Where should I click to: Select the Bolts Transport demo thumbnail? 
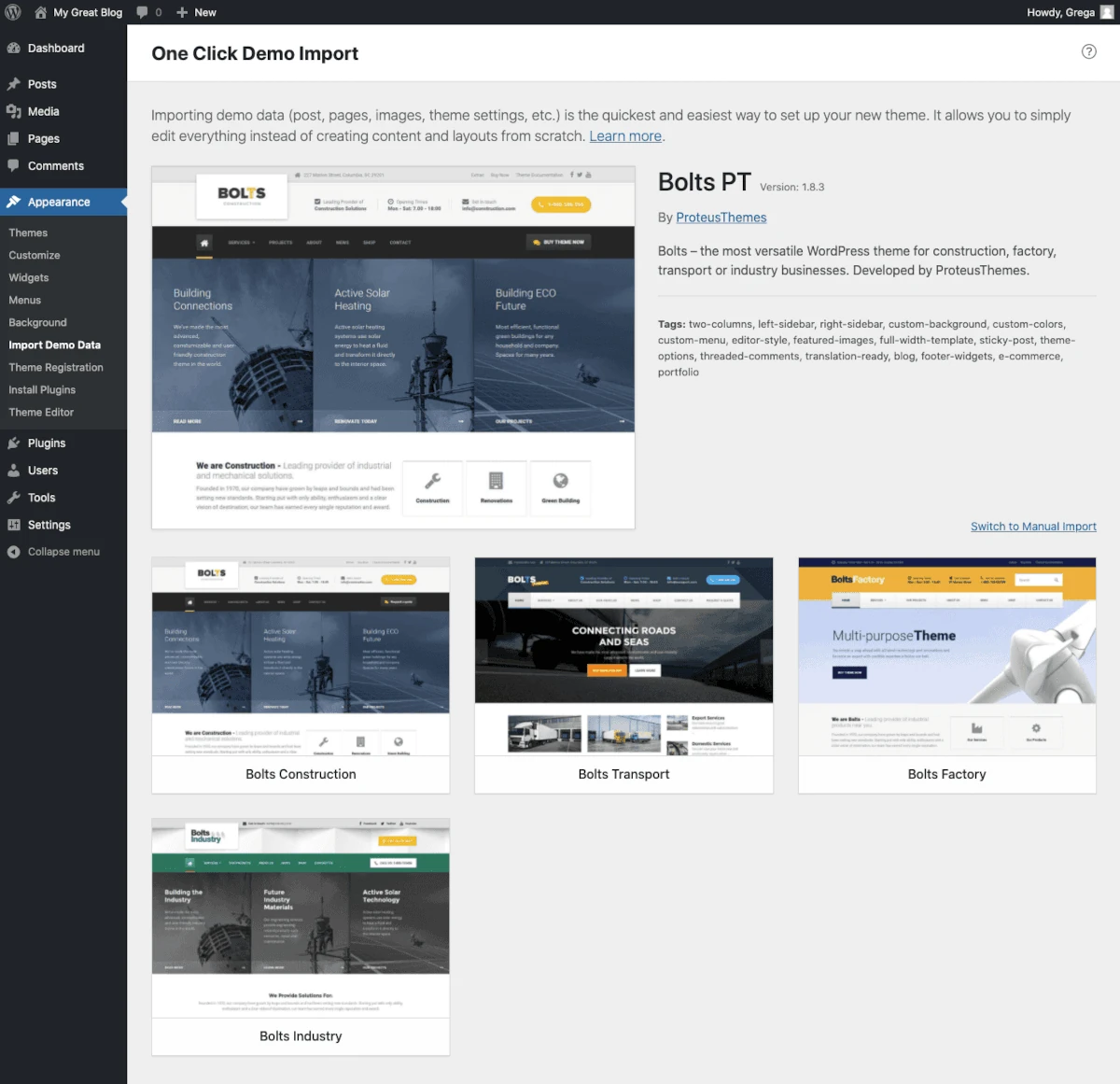tap(623, 656)
